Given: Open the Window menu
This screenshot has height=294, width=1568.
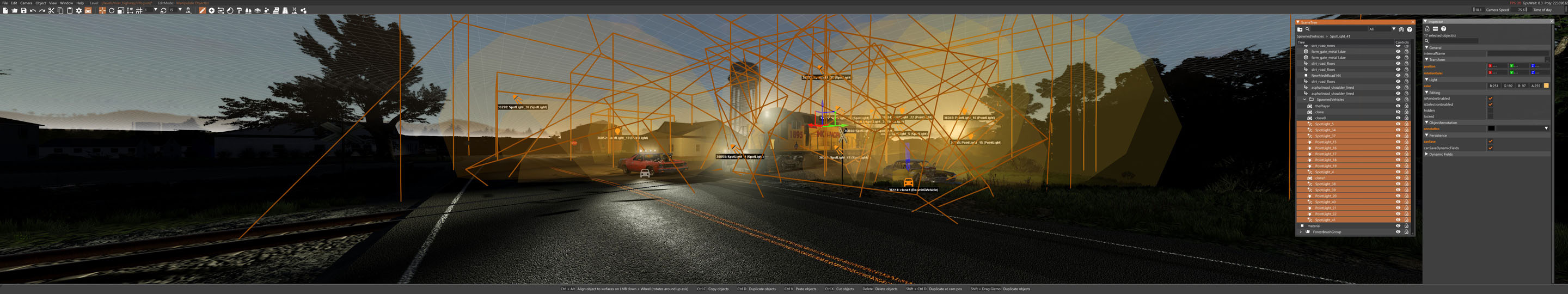Looking at the screenshot, I should pos(66,3).
